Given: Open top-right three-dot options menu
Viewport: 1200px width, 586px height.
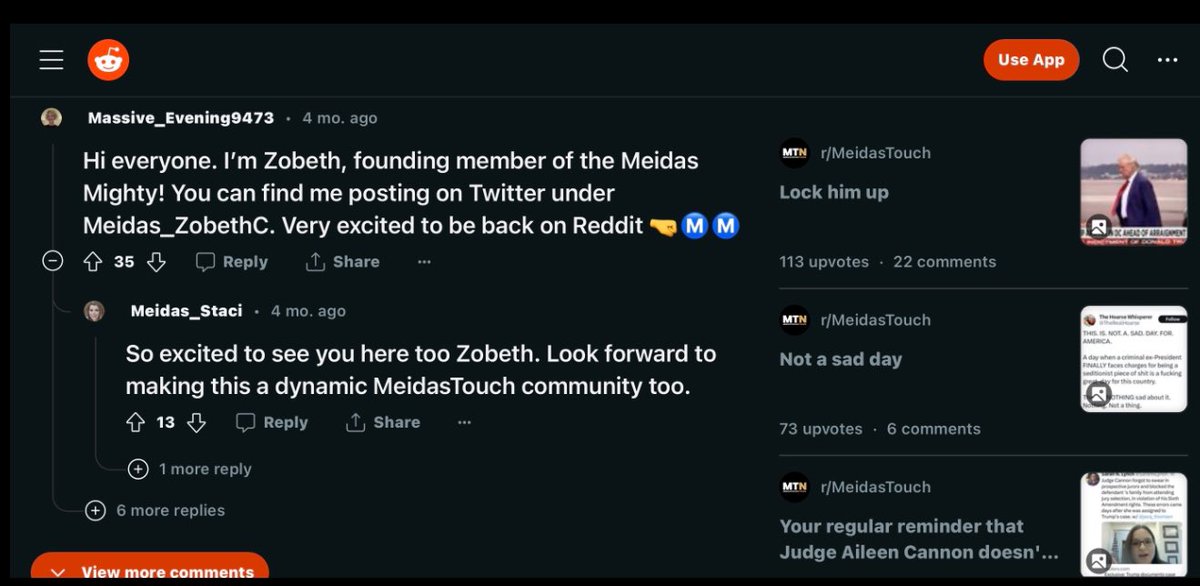Looking at the screenshot, I should (1167, 60).
